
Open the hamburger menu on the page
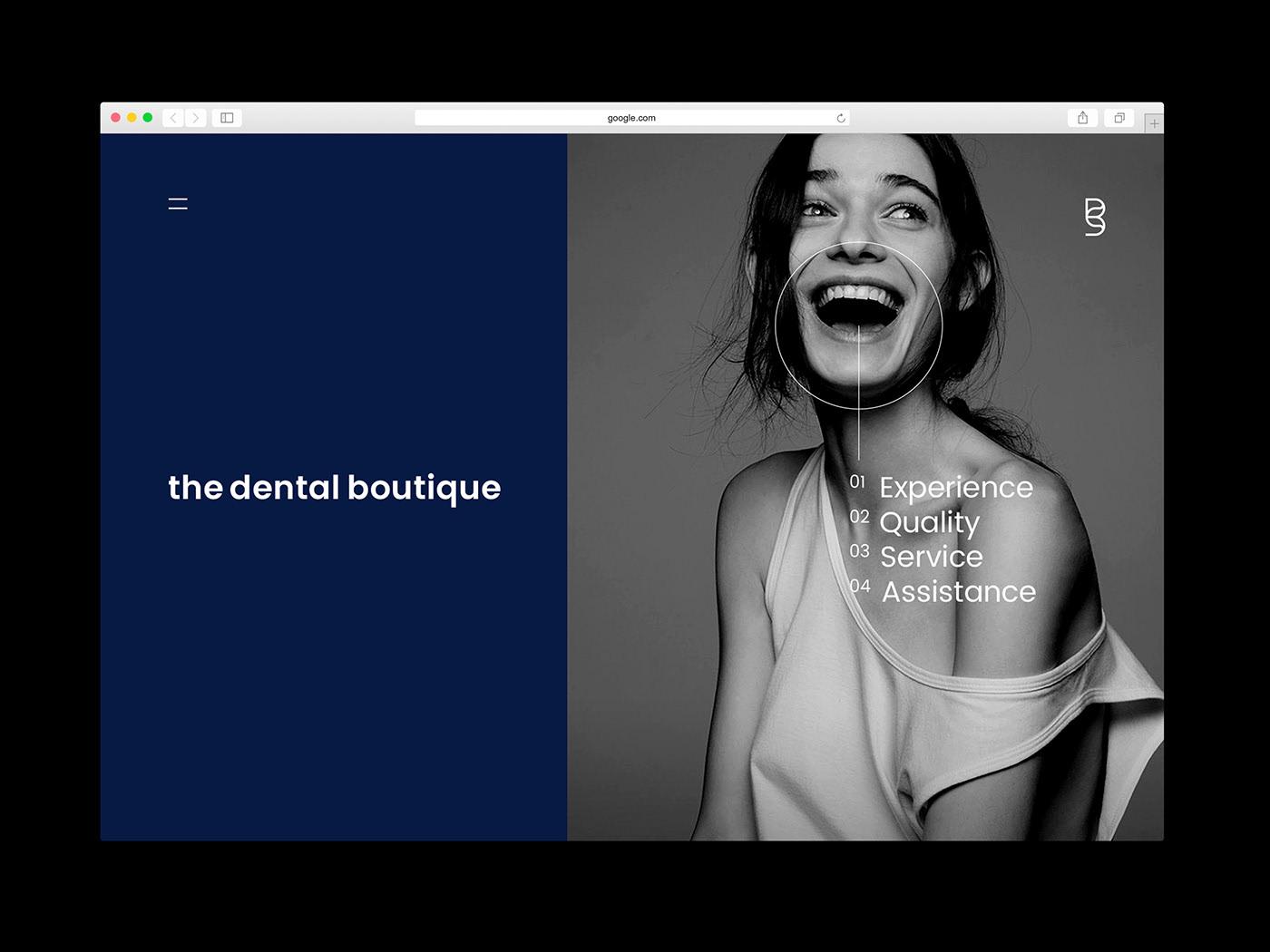click(x=178, y=204)
